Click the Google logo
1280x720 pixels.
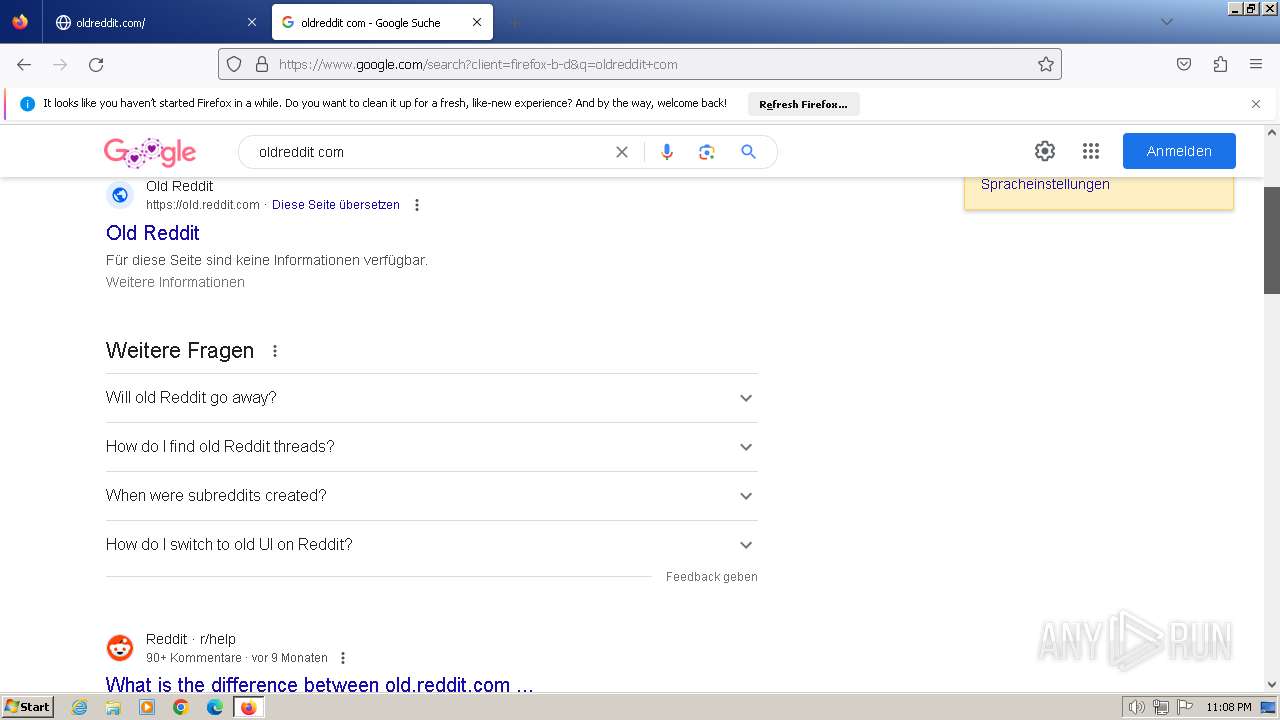click(x=150, y=152)
